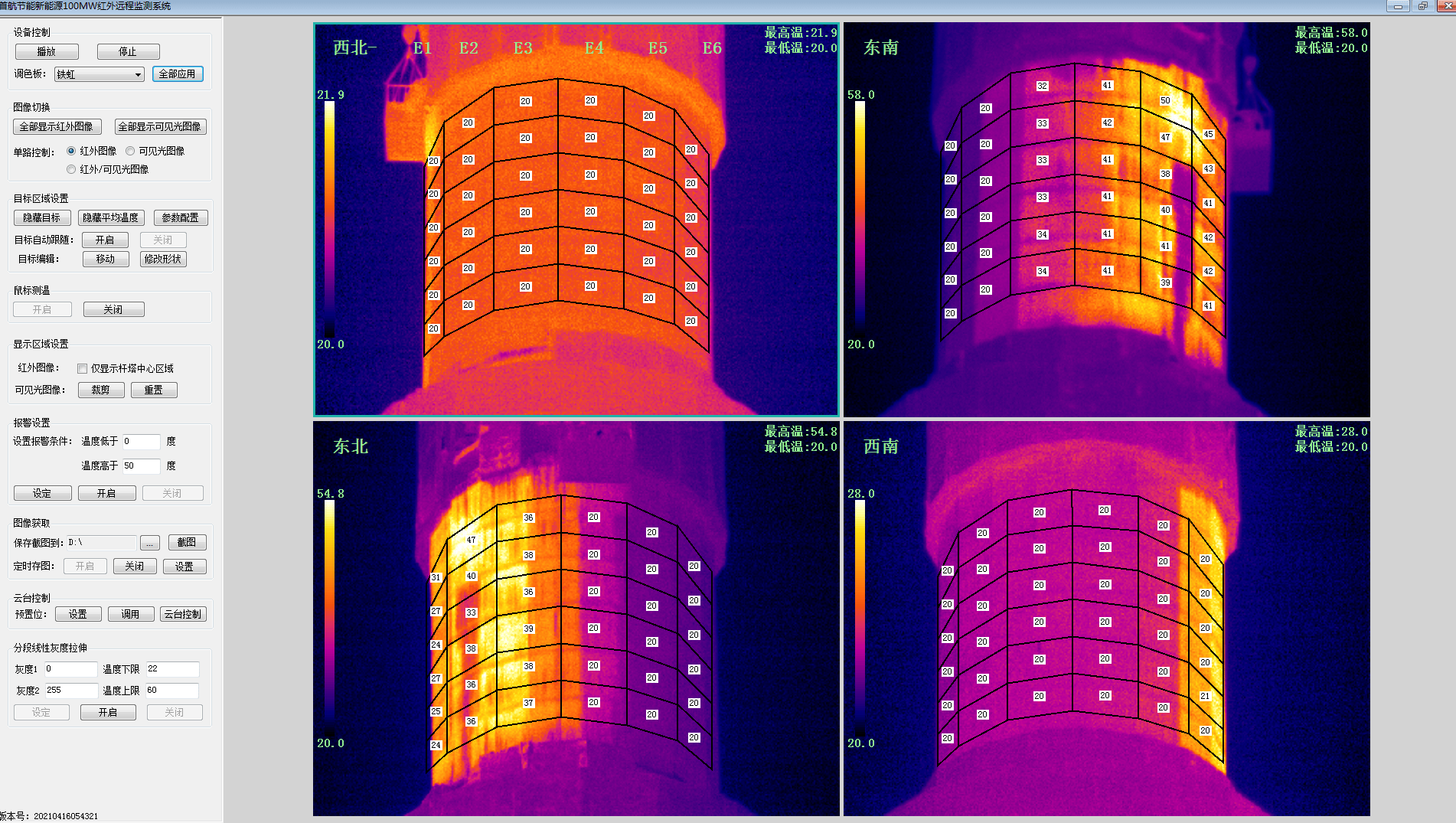The height and width of the screenshot is (823, 1456).
Task: Toggle 仅显示杆塔中心区域 checkbox
Action: click(82, 368)
